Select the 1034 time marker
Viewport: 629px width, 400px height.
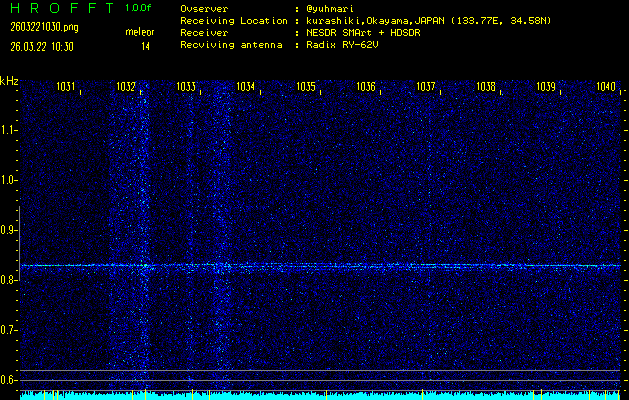click(246, 88)
